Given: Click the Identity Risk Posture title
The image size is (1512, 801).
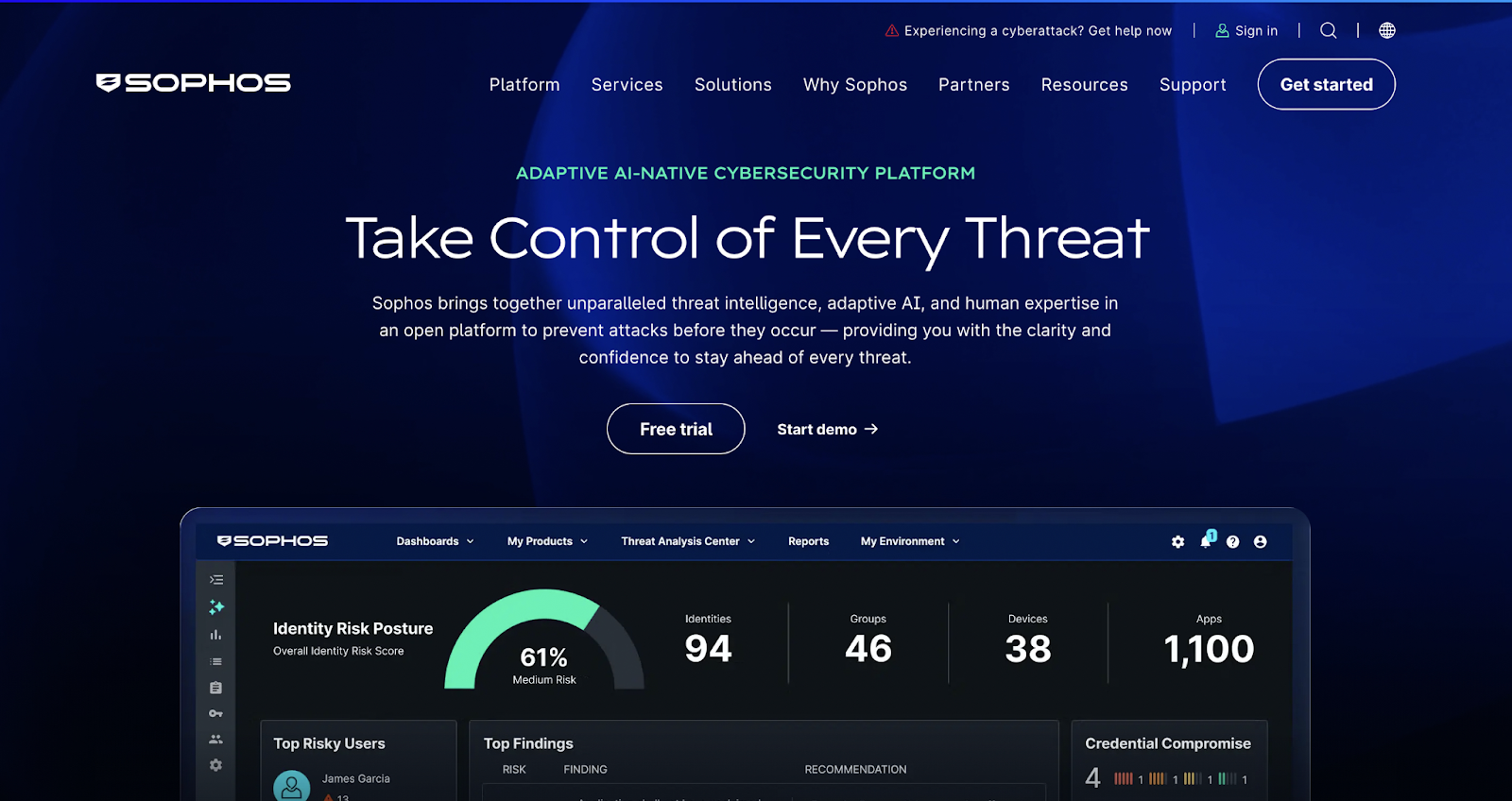Looking at the screenshot, I should (352, 628).
